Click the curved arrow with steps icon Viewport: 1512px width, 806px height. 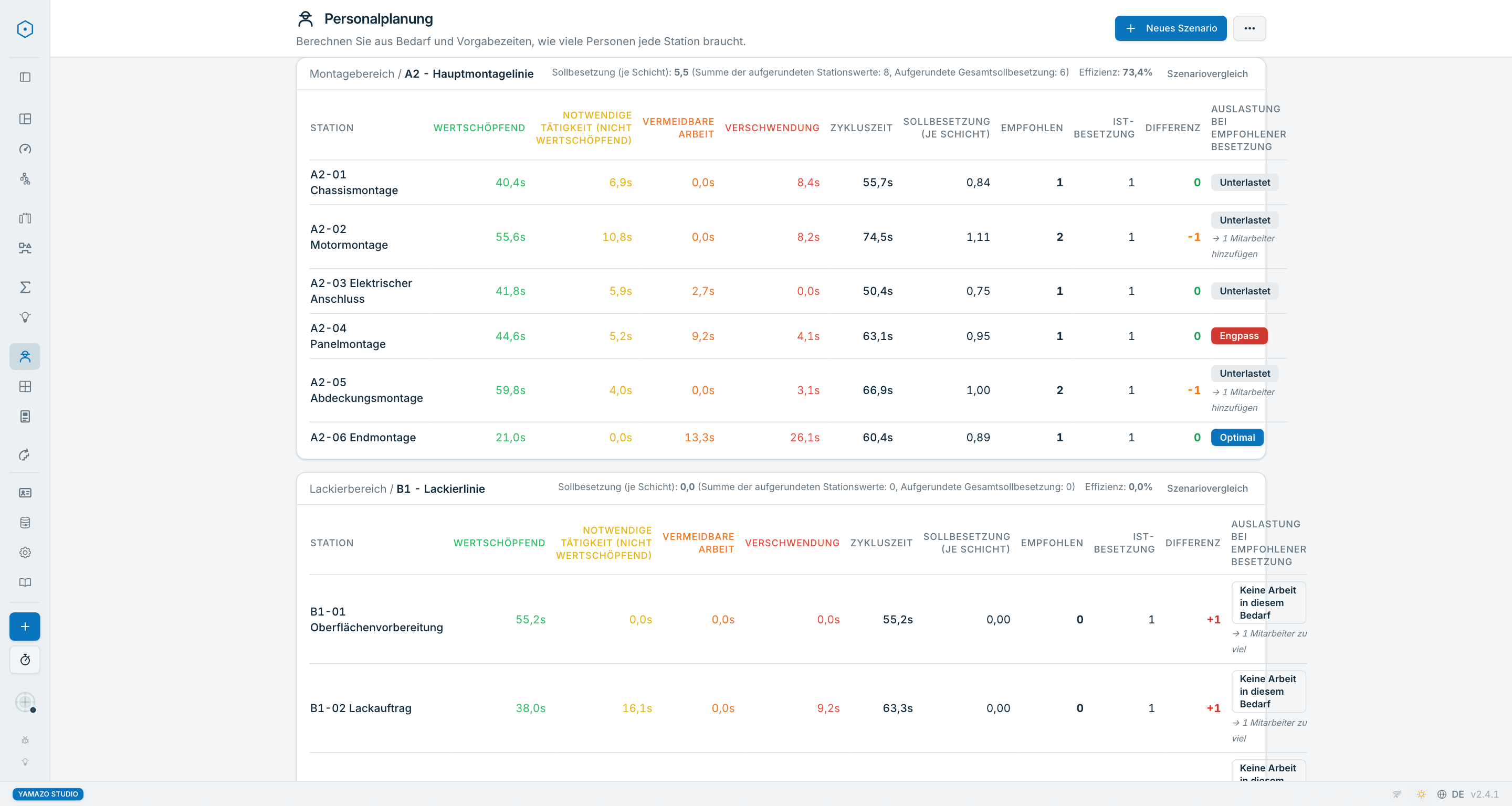(25, 454)
